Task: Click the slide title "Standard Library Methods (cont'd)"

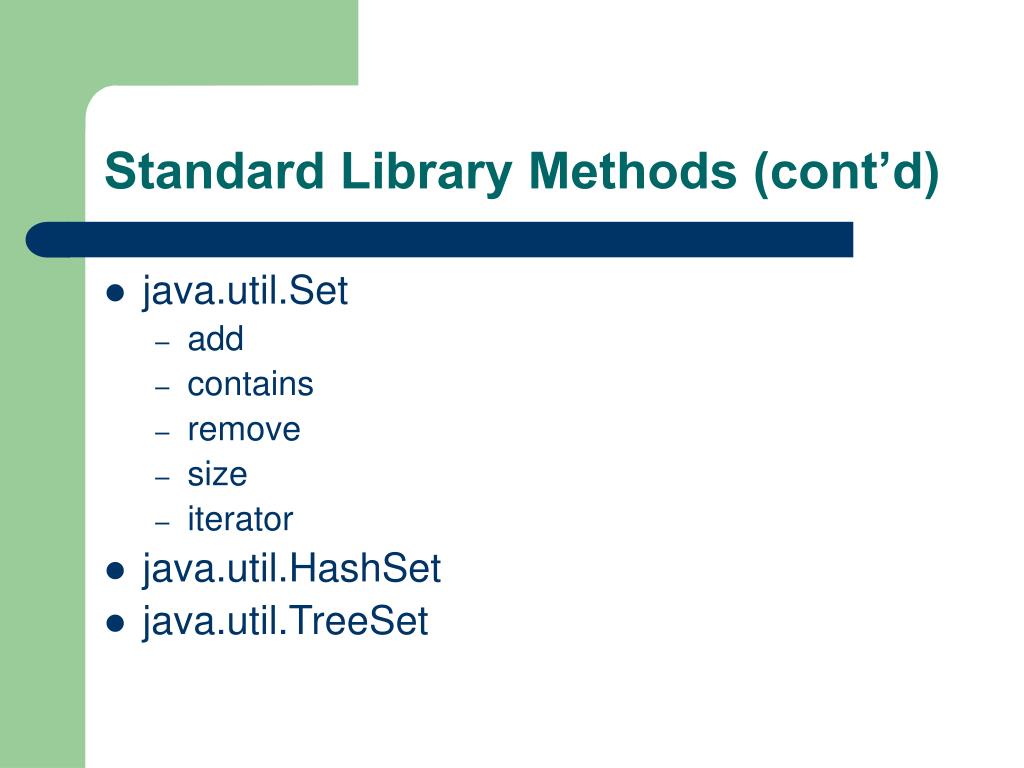Action: (x=522, y=172)
